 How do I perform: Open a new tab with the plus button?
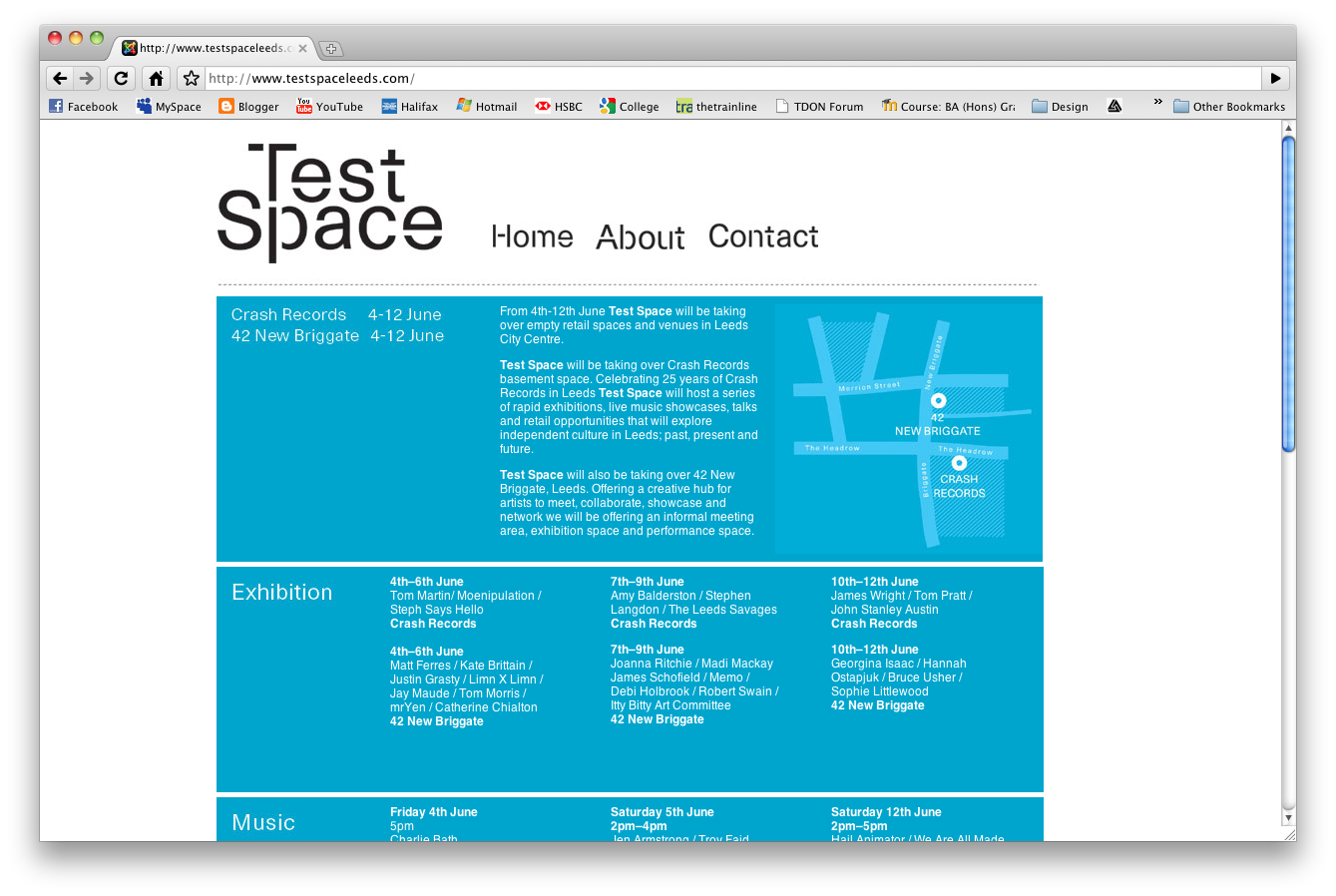coord(331,48)
